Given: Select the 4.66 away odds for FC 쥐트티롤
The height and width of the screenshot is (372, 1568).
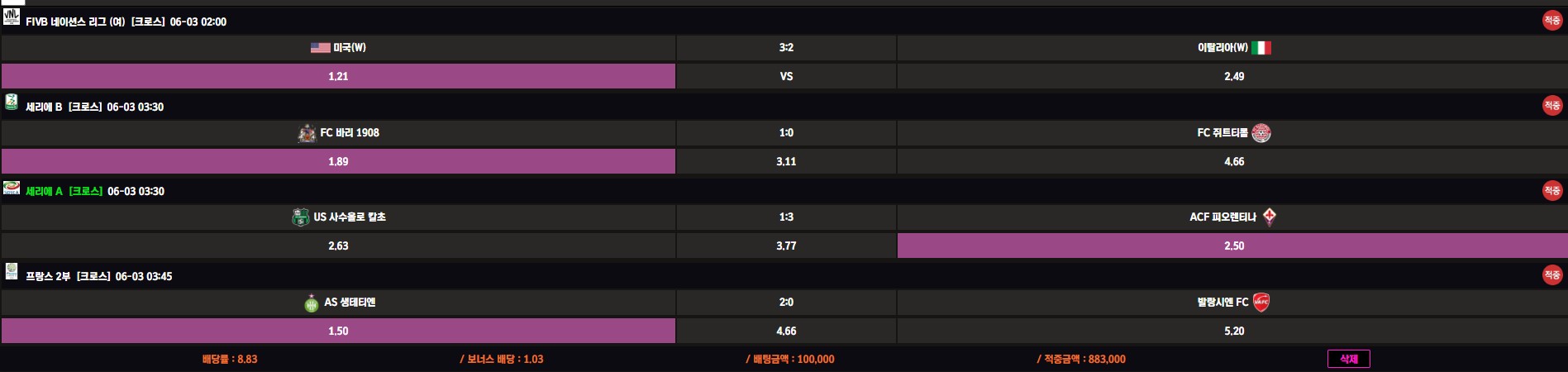Looking at the screenshot, I should click(1232, 161).
